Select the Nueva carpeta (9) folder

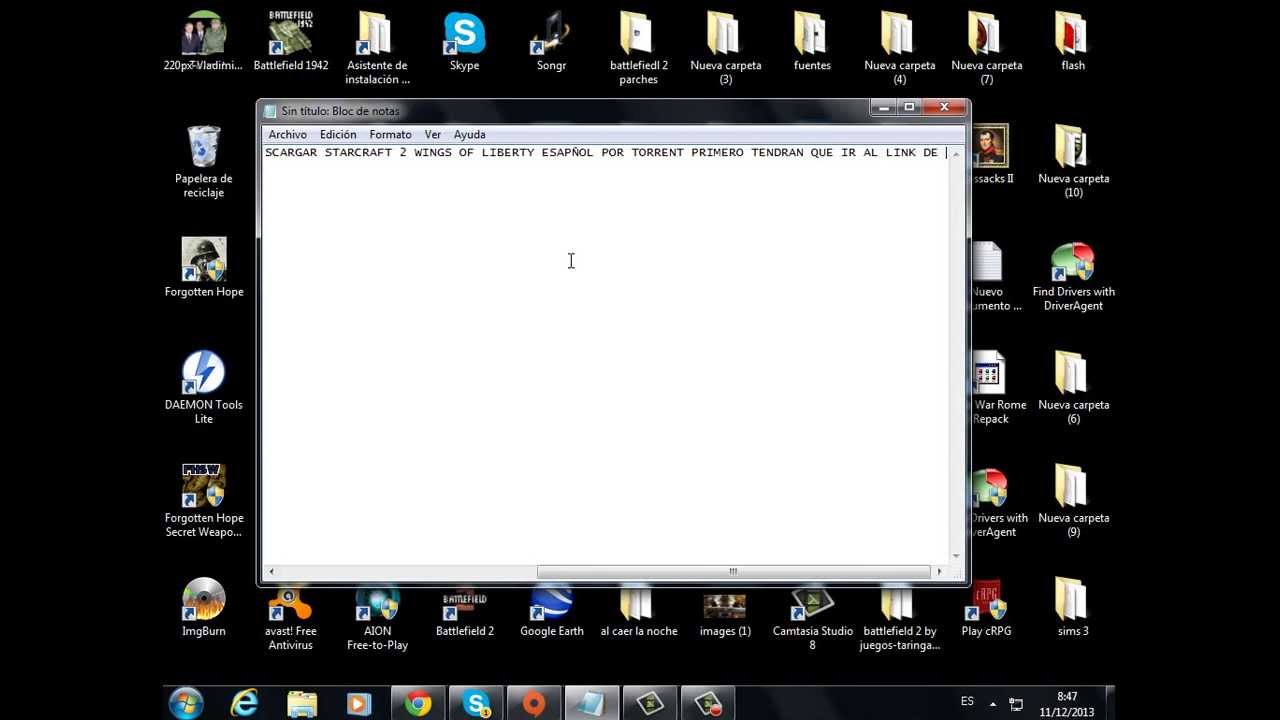click(x=1073, y=500)
